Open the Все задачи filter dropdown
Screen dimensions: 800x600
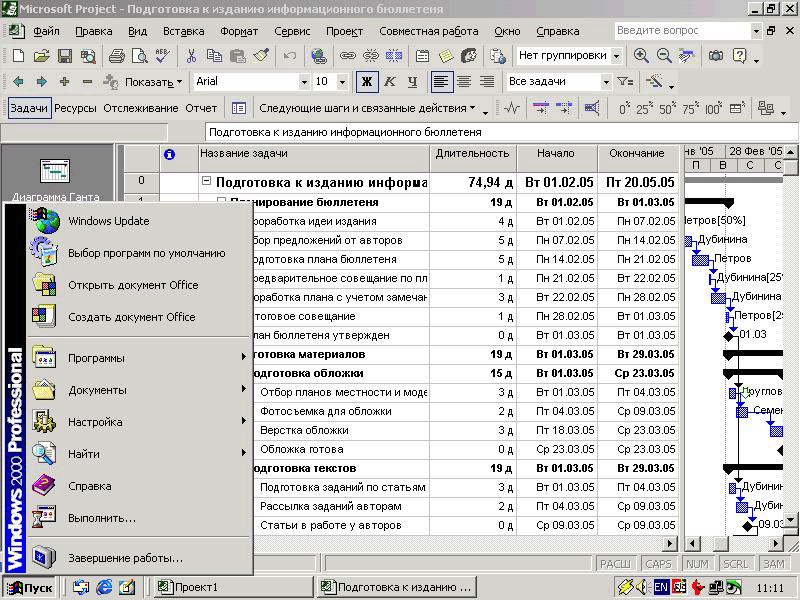(x=606, y=82)
